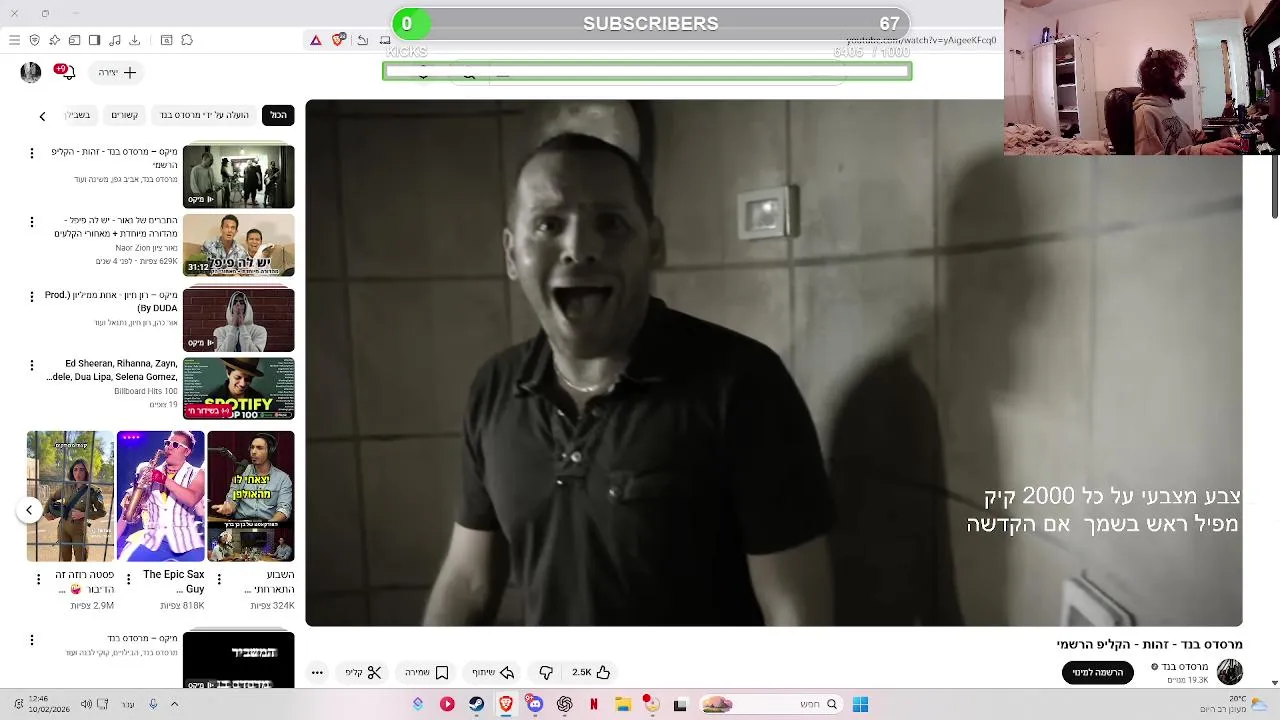Toggle the browser sidebar panel
Screen dimensions: 1280x720
pos(94,40)
